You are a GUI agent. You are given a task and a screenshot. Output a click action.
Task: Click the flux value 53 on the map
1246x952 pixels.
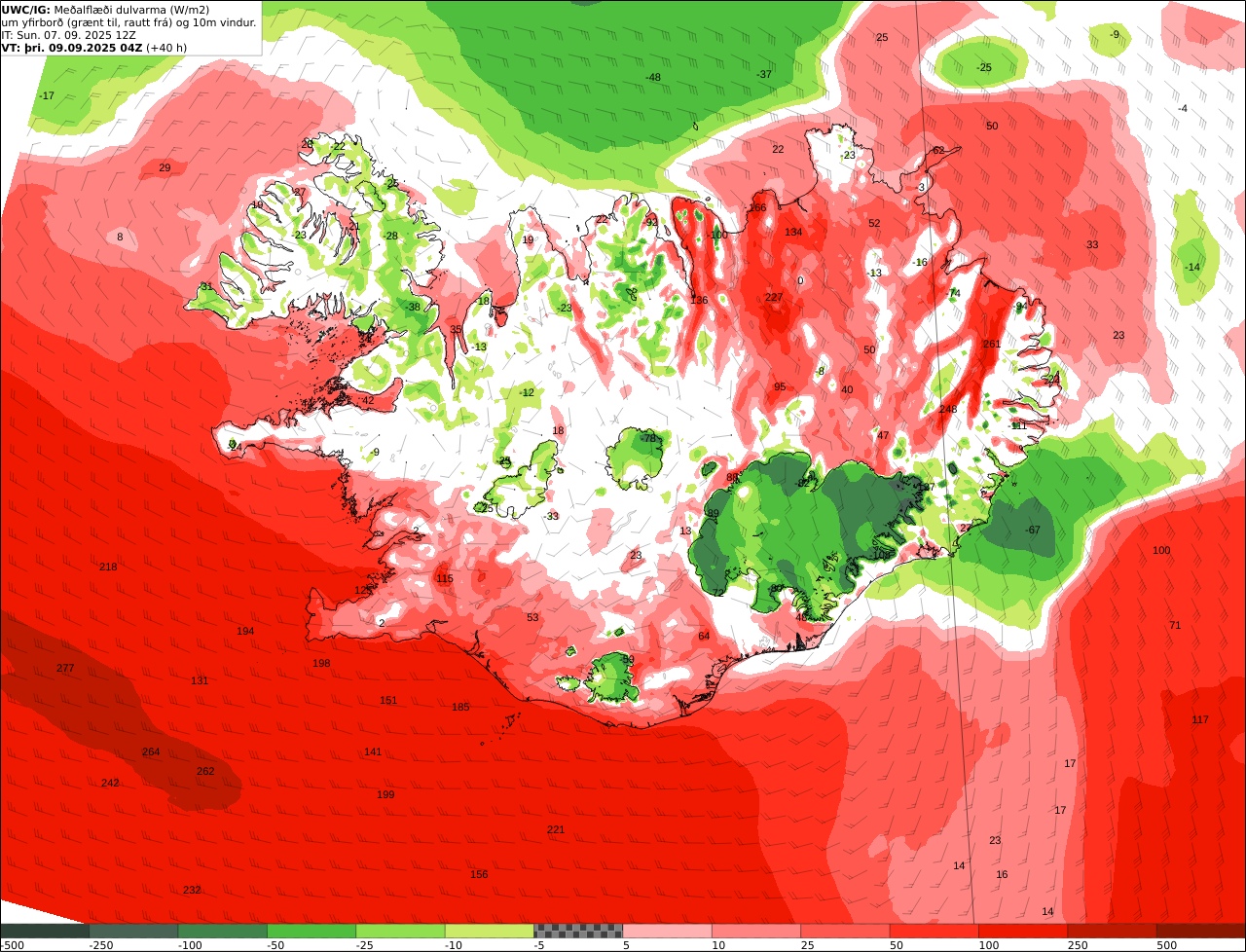[532, 618]
